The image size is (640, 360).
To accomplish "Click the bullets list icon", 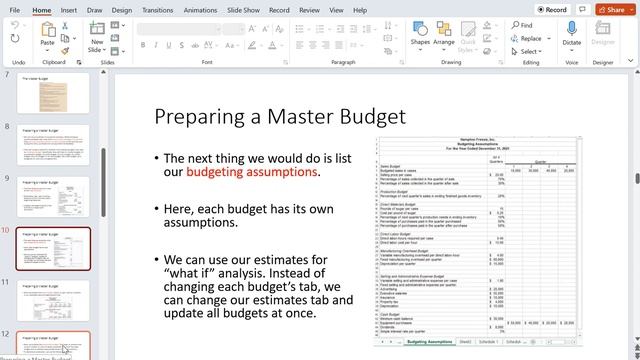I will coord(300,29).
